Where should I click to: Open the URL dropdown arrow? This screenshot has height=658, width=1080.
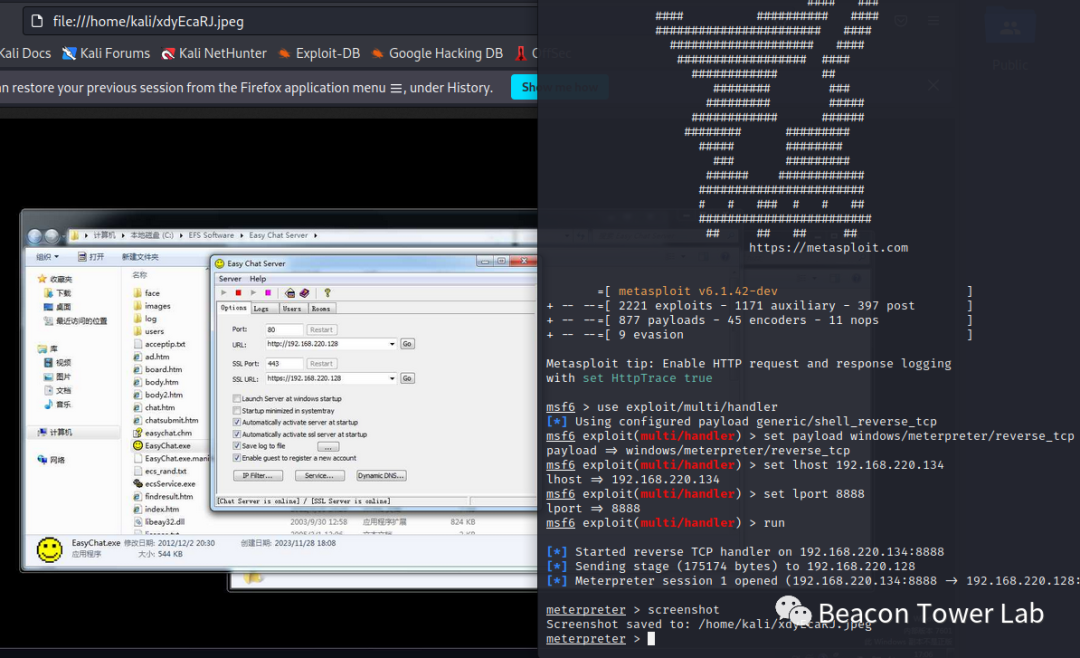click(392, 344)
